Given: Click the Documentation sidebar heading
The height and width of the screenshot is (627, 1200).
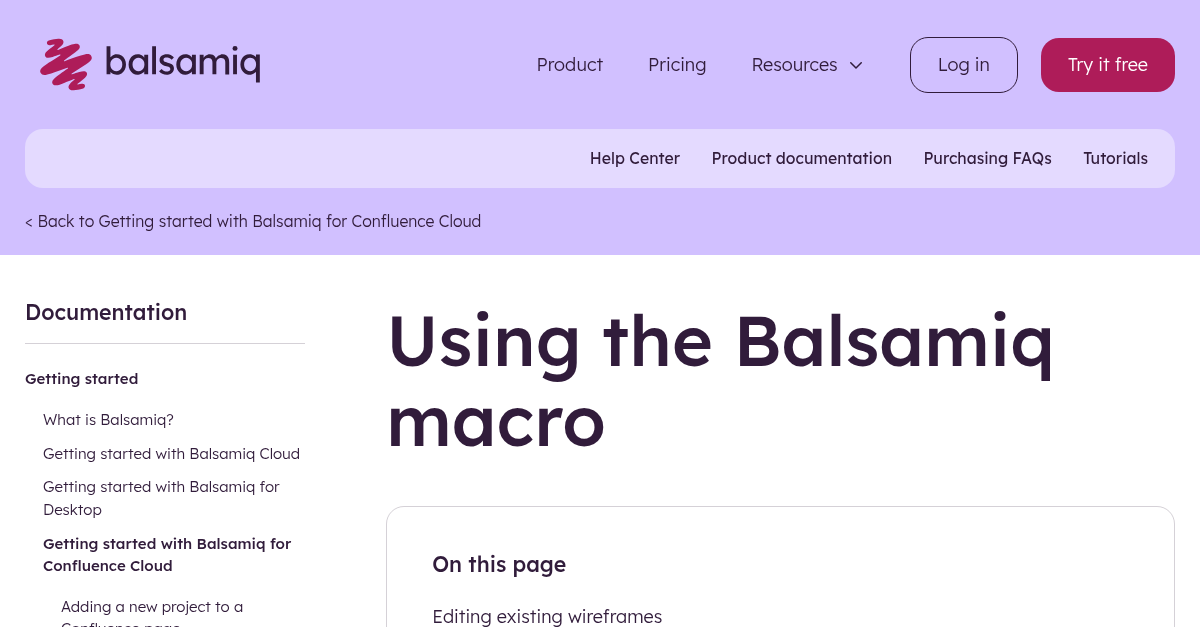Looking at the screenshot, I should [106, 312].
